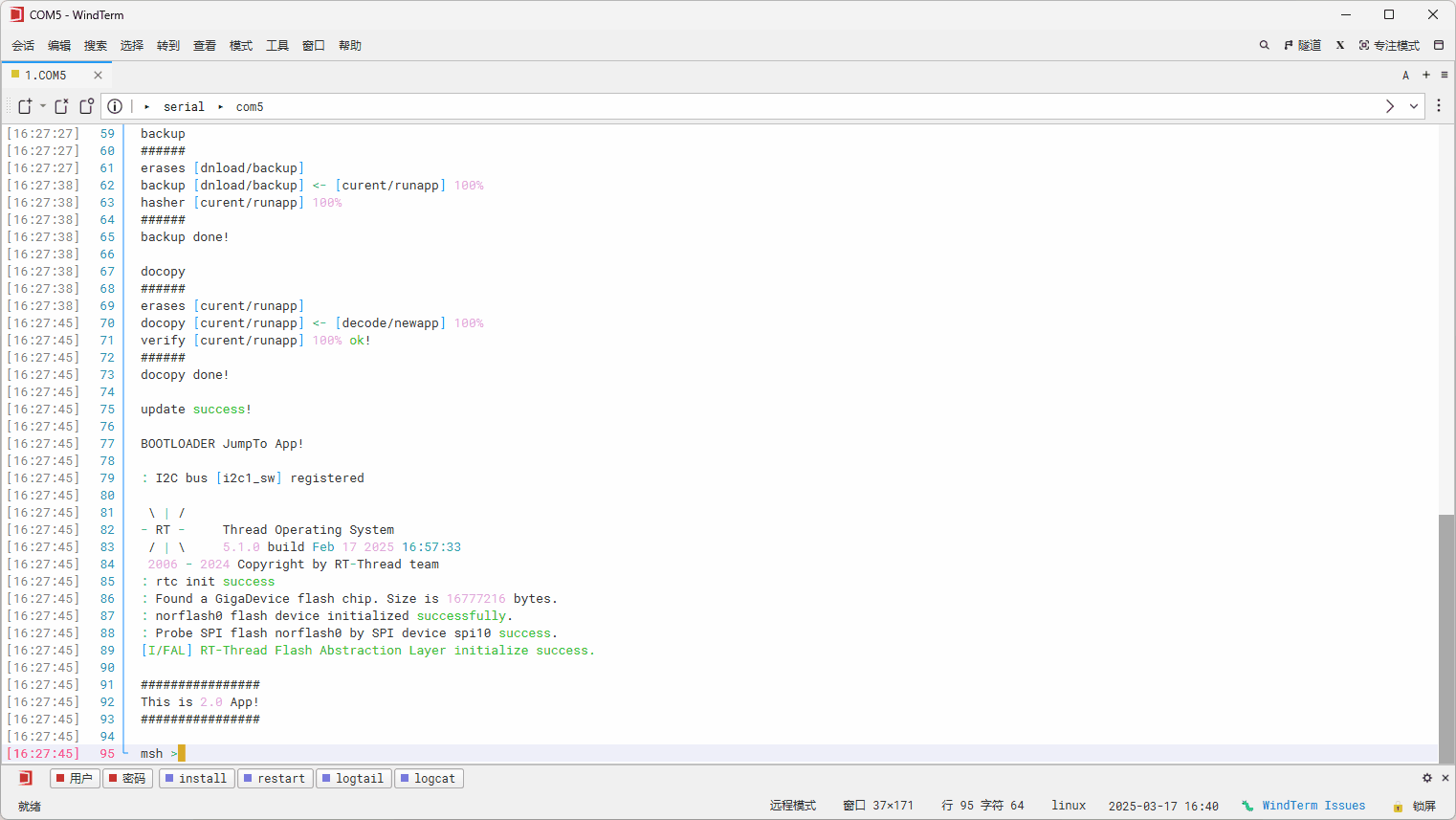Click the restart quick command button

coord(274,778)
